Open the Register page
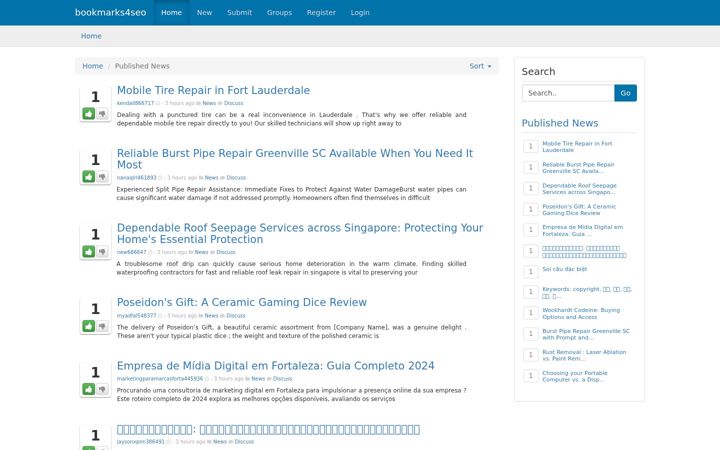This screenshot has height=450, width=720. [321, 12]
